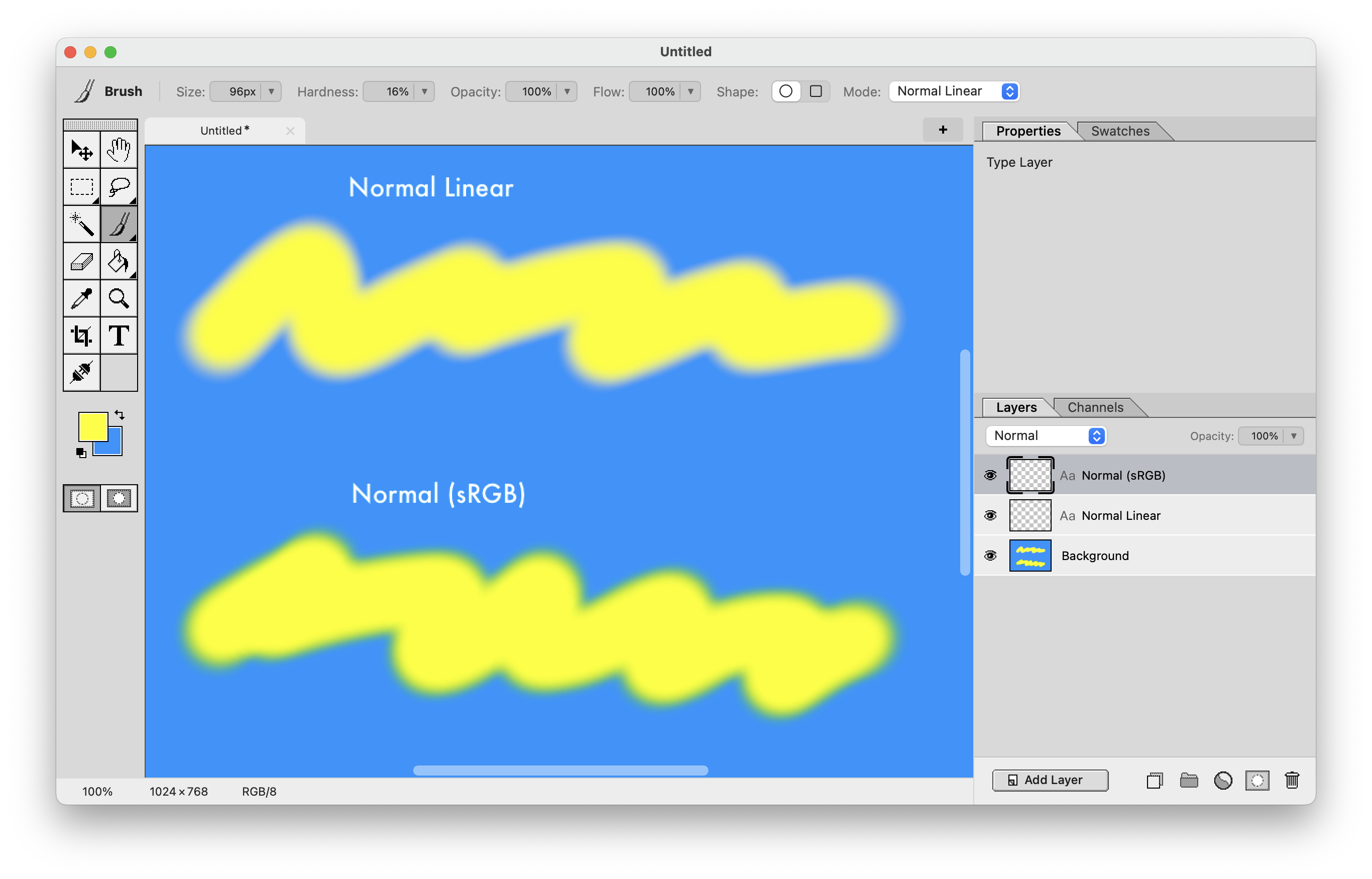Select the Brush tool in toolbox
The image size is (1372, 879).
(119, 225)
